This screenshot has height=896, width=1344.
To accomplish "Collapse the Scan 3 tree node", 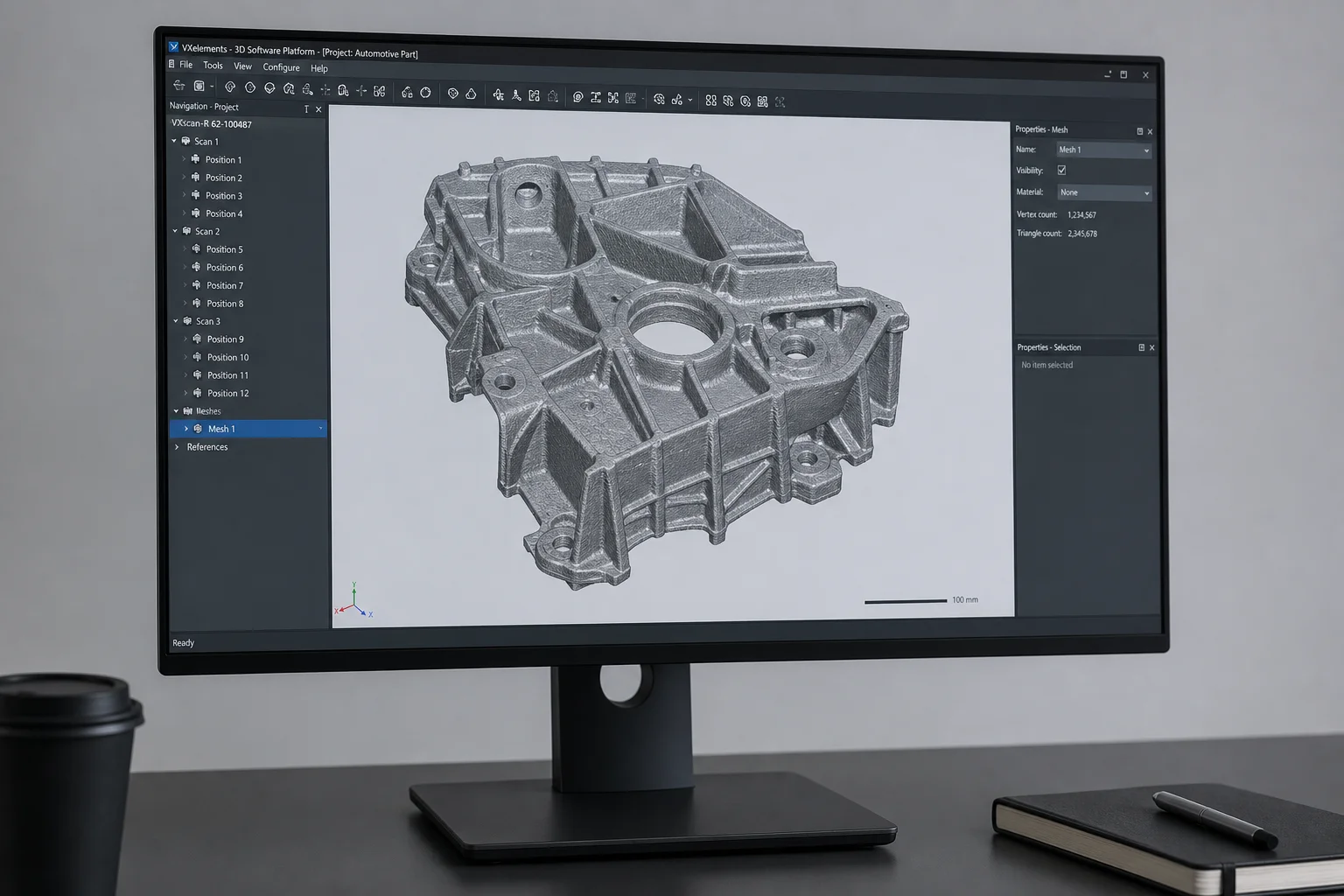I will click(x=176, y=321).
